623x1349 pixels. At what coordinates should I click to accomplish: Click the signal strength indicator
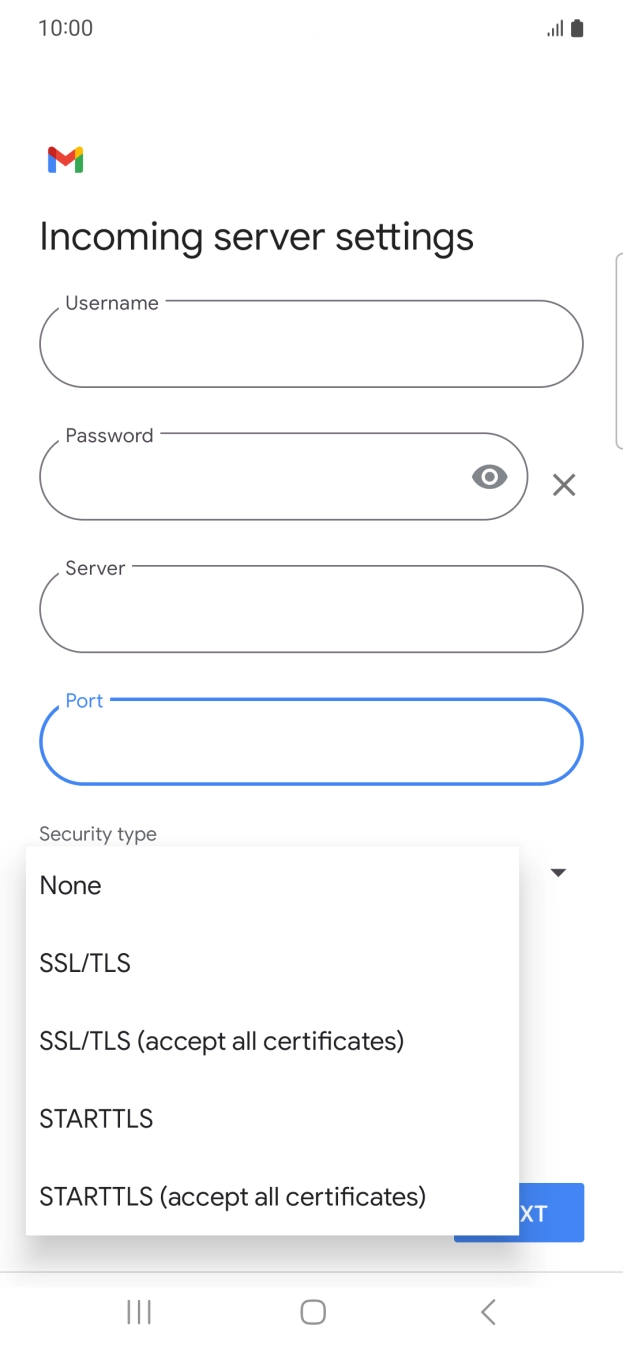[x=552, y=28]
